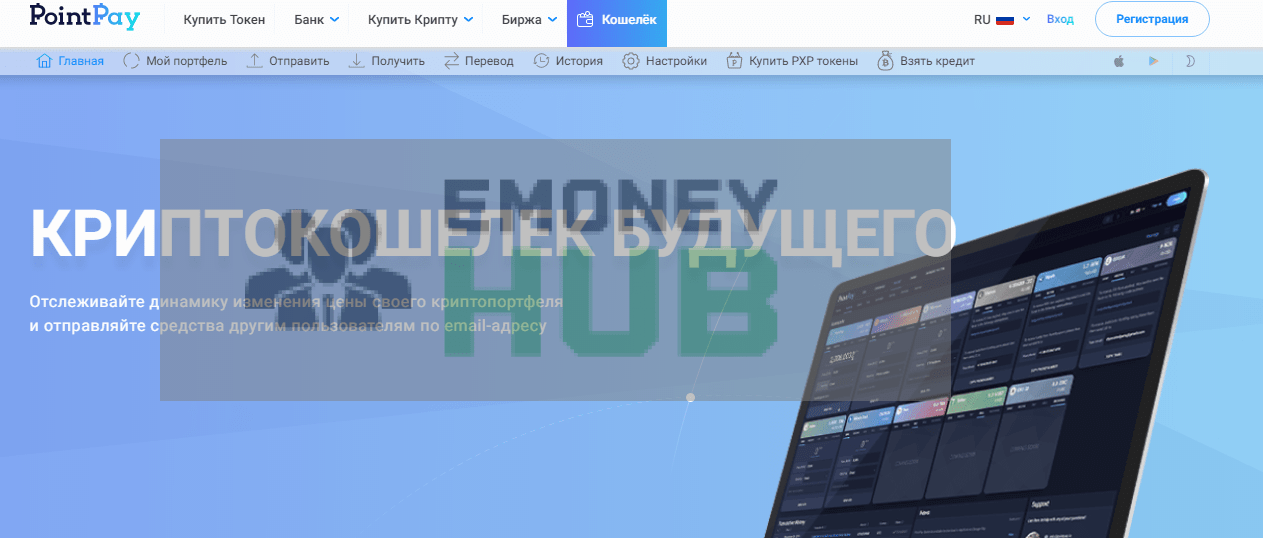Viewport: 1263px width, 538px height.
Task: Open Настройки settings
Action: 664,61
